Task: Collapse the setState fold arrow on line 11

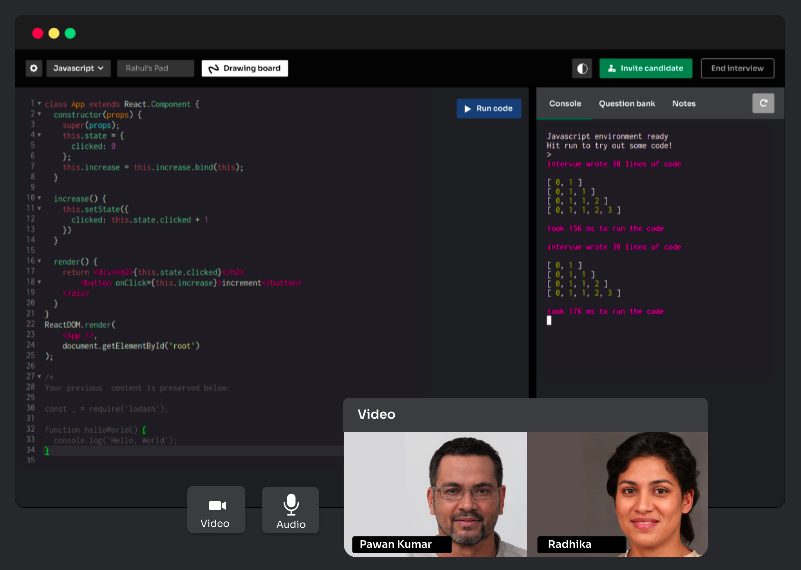Action: tap(39, 208)
